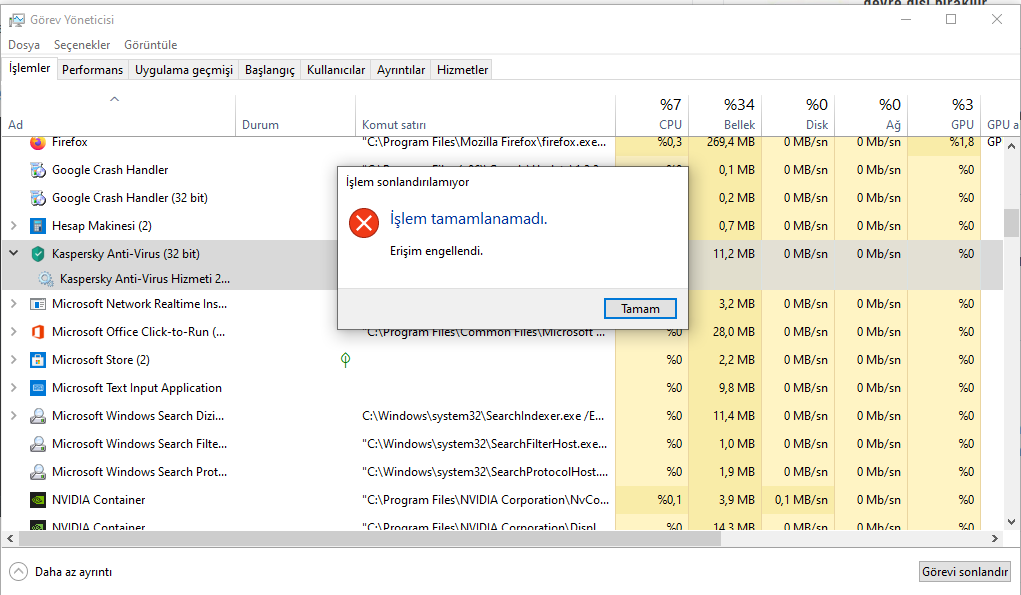Switch to the Başlangıç tab
The image size is (1021, 595).
pyautogui.click(x=270, y=70)
